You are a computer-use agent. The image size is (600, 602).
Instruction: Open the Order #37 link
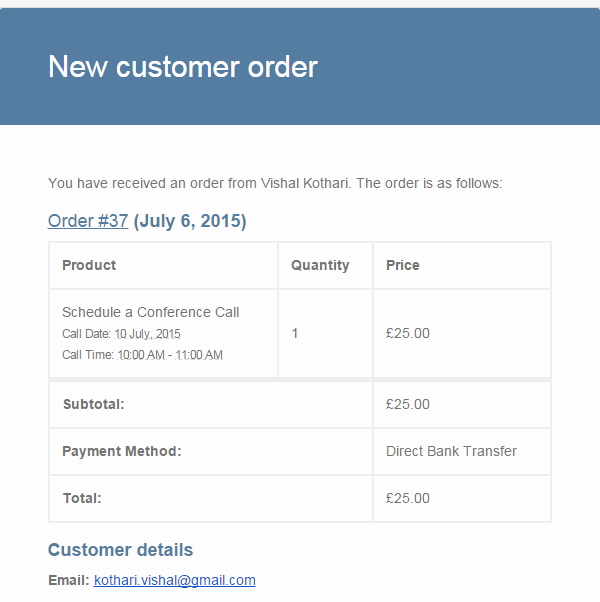(88, 221)
